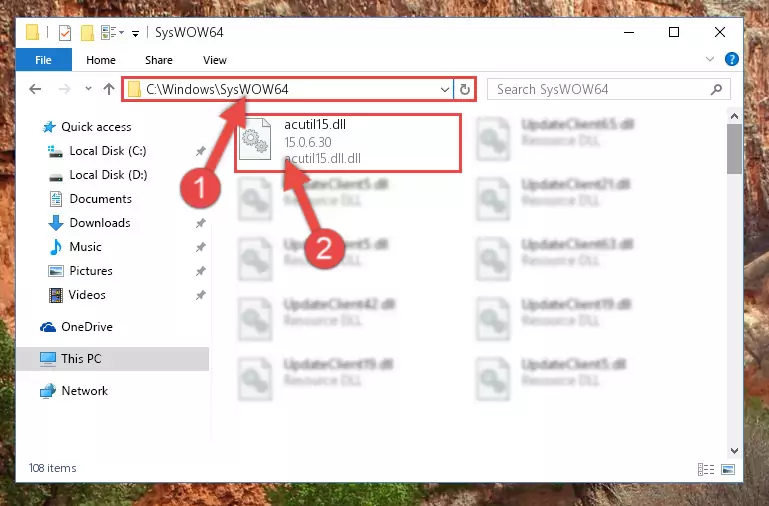Close the SysWOW64 window
The width and height of the screenshot is (769, 506).
click(719, 32)
